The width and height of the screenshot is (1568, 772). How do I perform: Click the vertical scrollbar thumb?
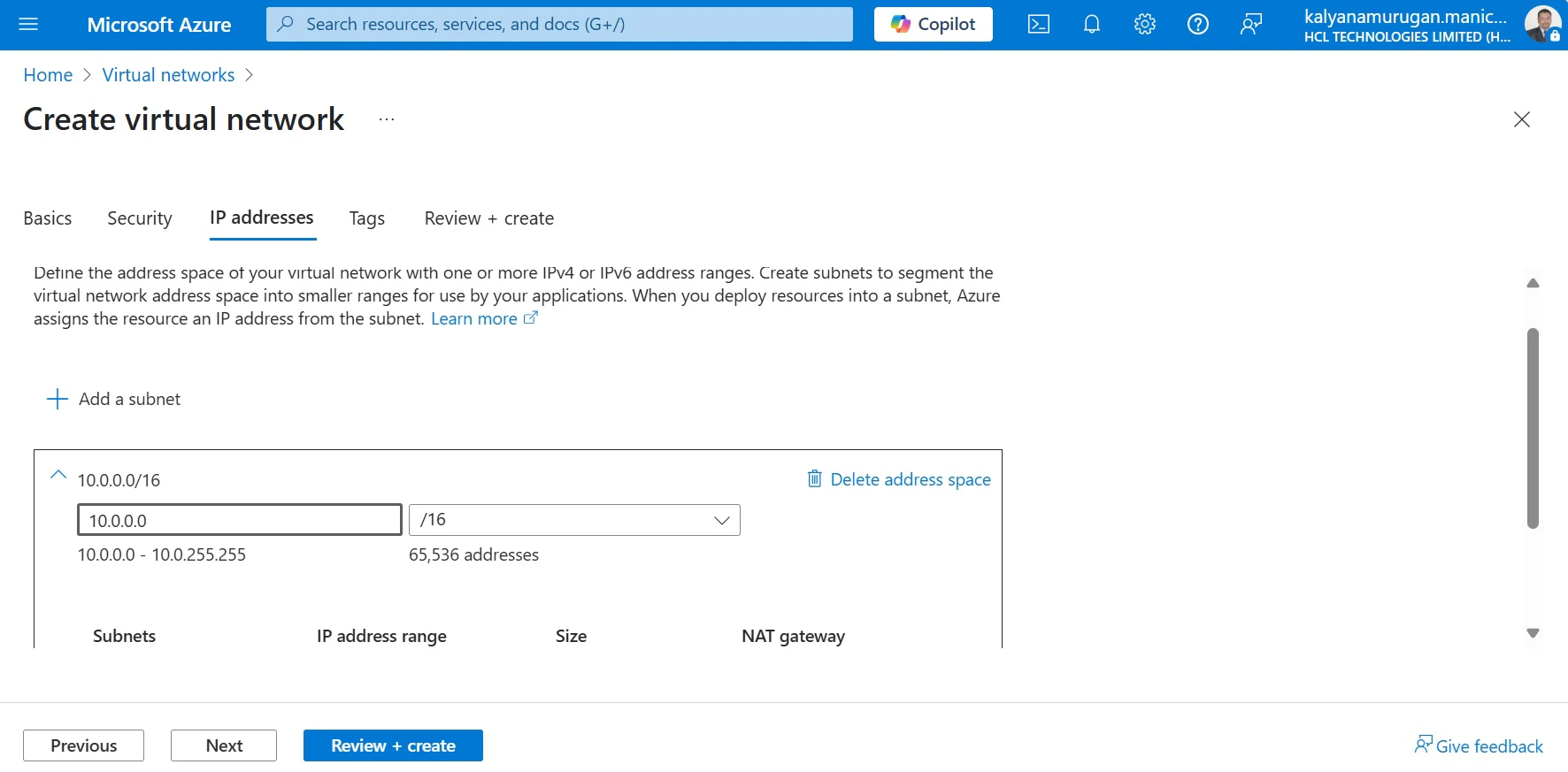[1533, 428]
